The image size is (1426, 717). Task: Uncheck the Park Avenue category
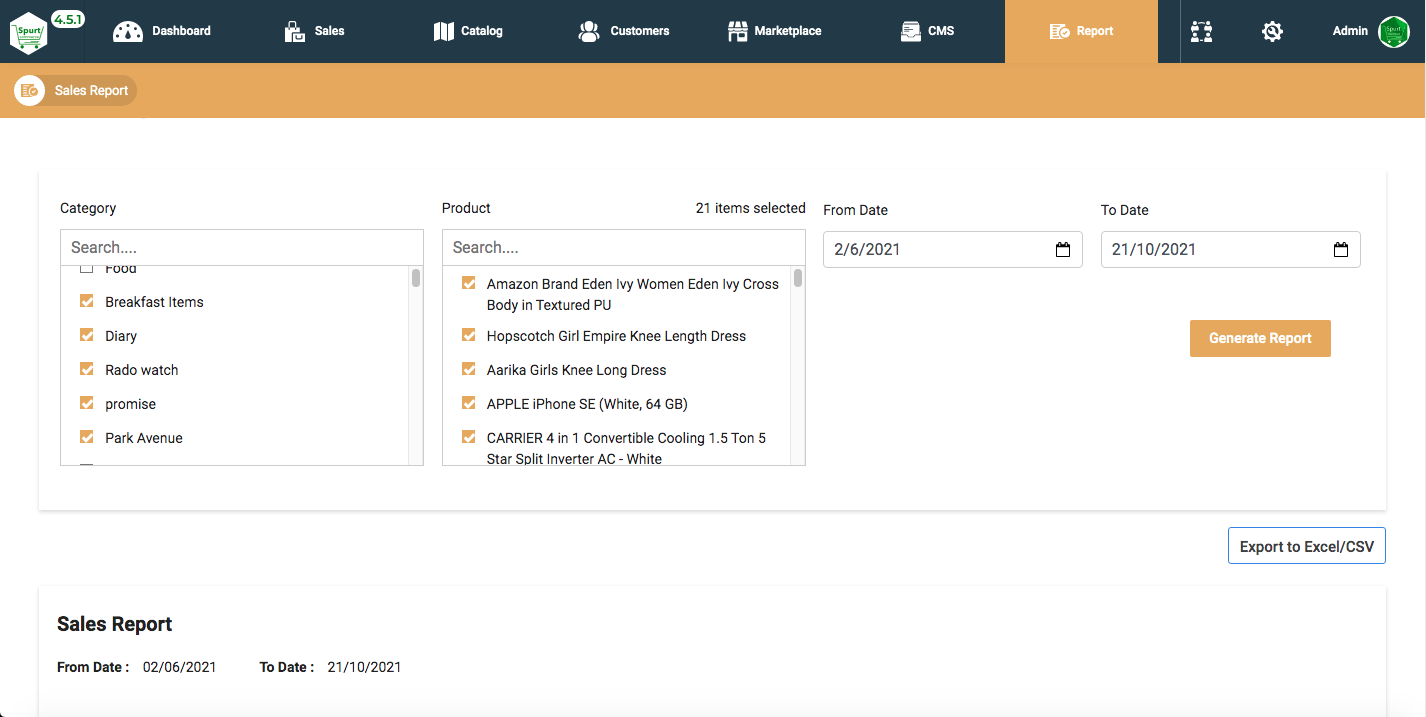click(x=87, y=437)
